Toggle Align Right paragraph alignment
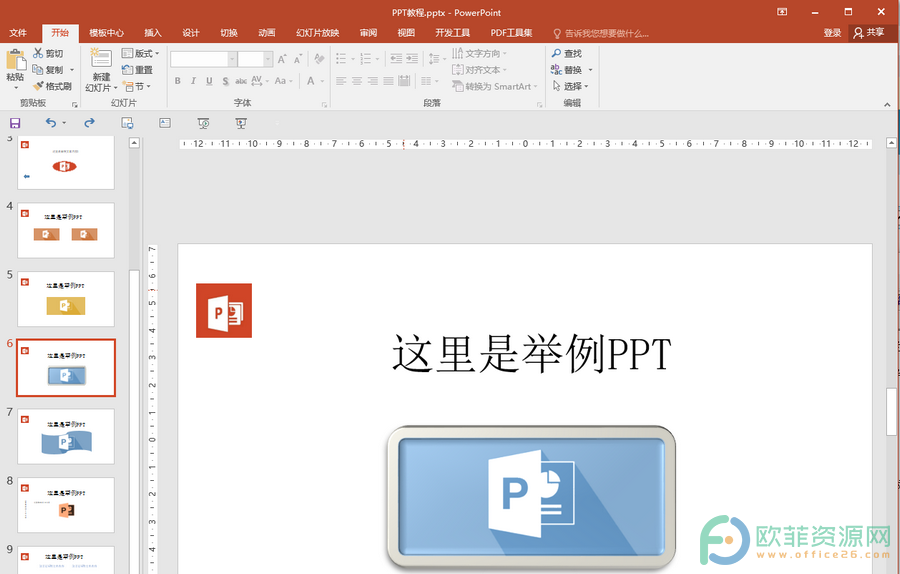This screenshot has width=900, height=574. 373,81
